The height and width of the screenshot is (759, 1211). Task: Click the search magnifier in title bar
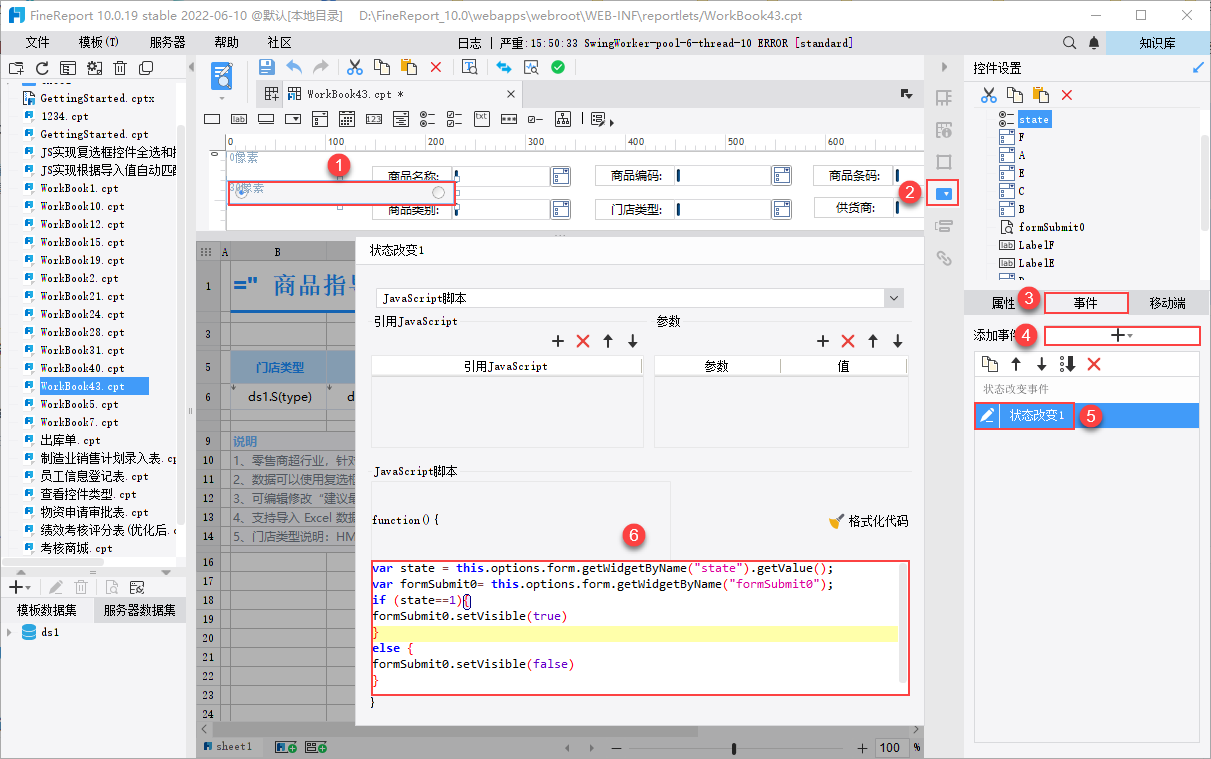[1069, 43]
